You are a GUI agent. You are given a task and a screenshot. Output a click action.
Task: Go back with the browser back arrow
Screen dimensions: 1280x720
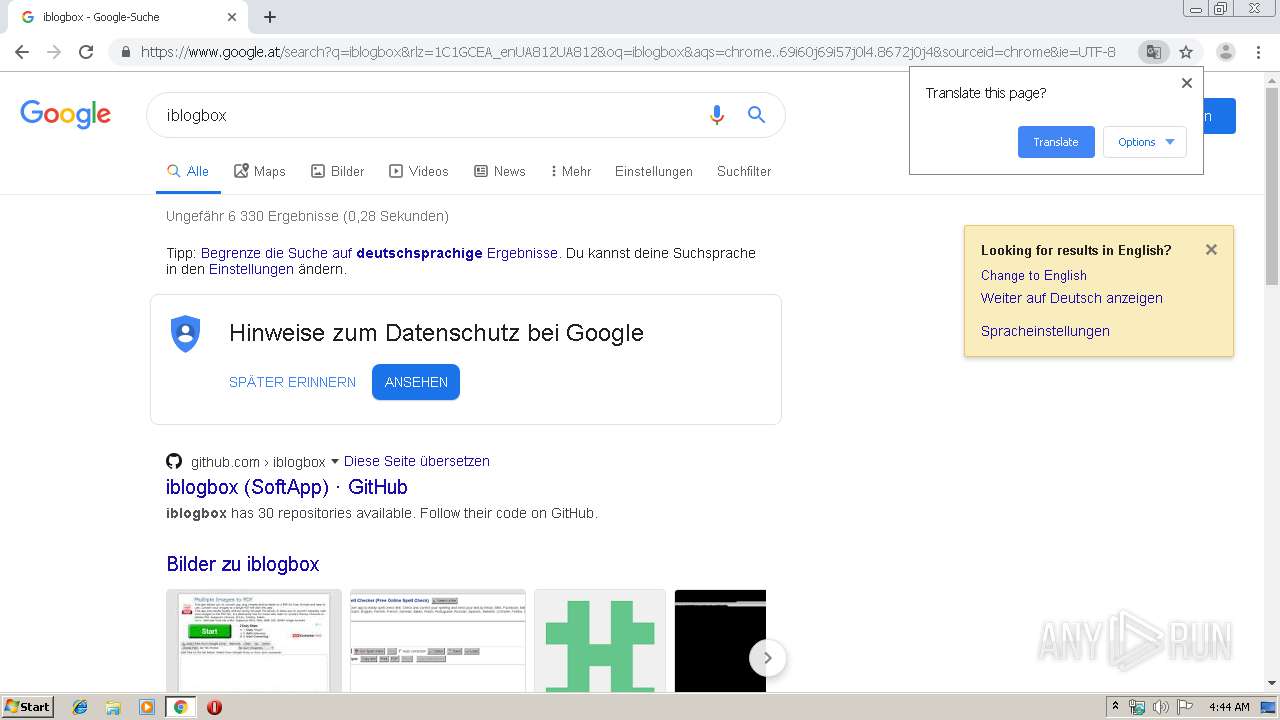22,52
